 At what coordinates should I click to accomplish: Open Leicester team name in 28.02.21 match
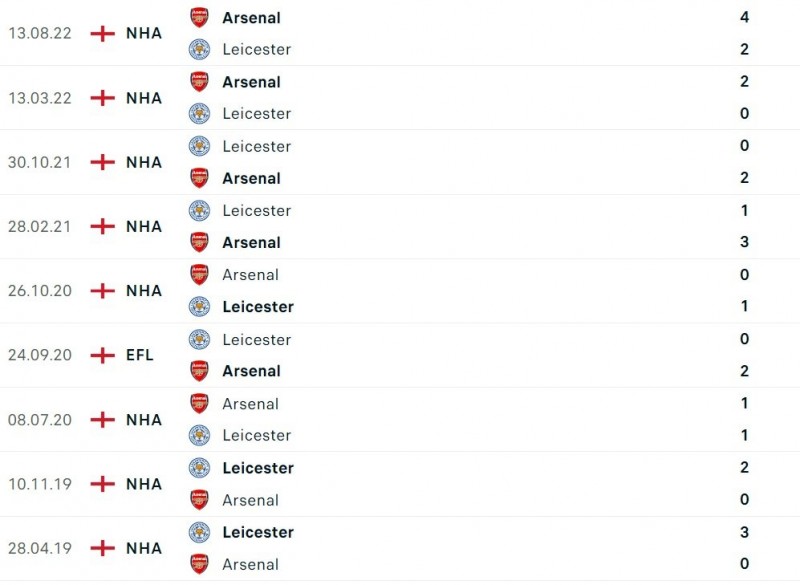256,210
